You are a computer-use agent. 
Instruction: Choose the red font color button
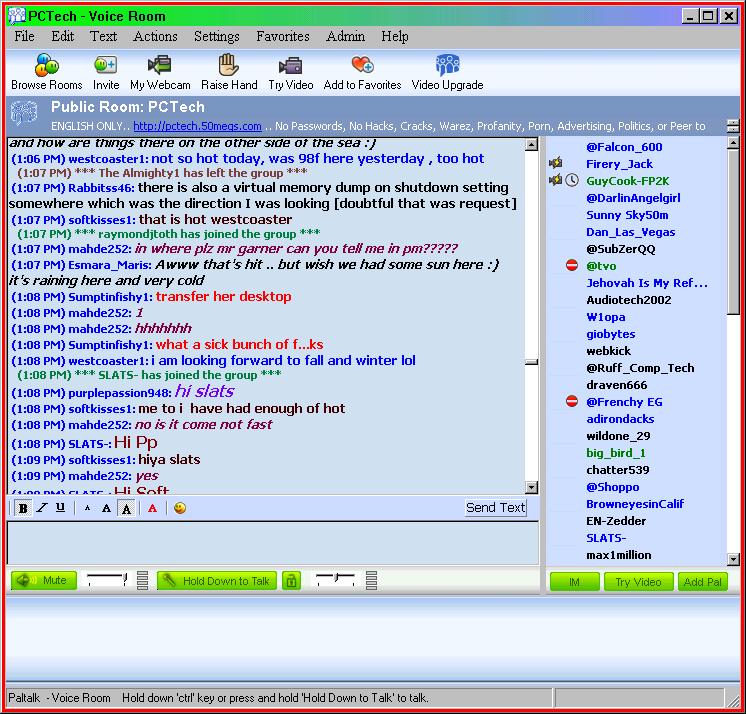pyautogui.click(x=152, y=508)
